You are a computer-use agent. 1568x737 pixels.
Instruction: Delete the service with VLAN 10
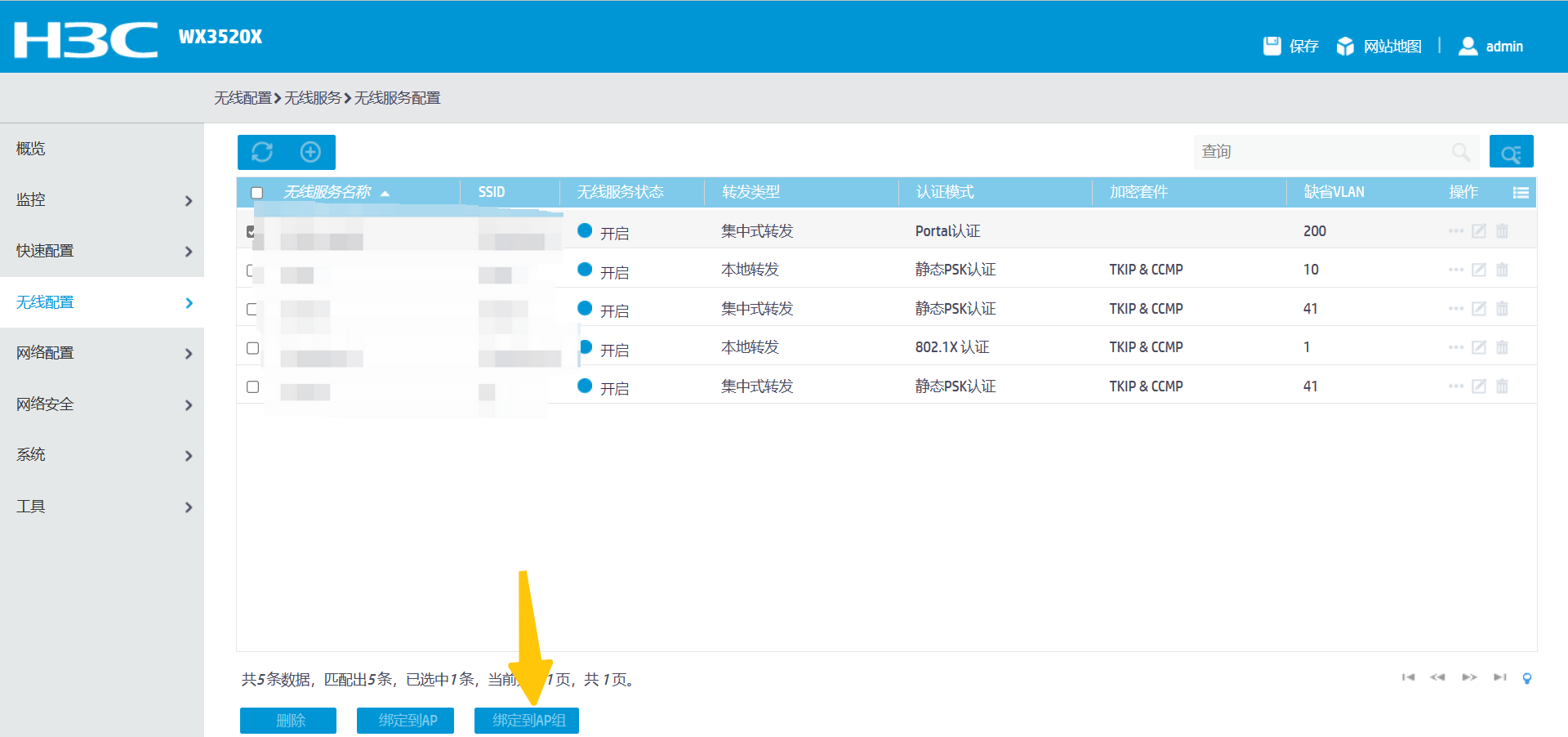point(1502,270)
